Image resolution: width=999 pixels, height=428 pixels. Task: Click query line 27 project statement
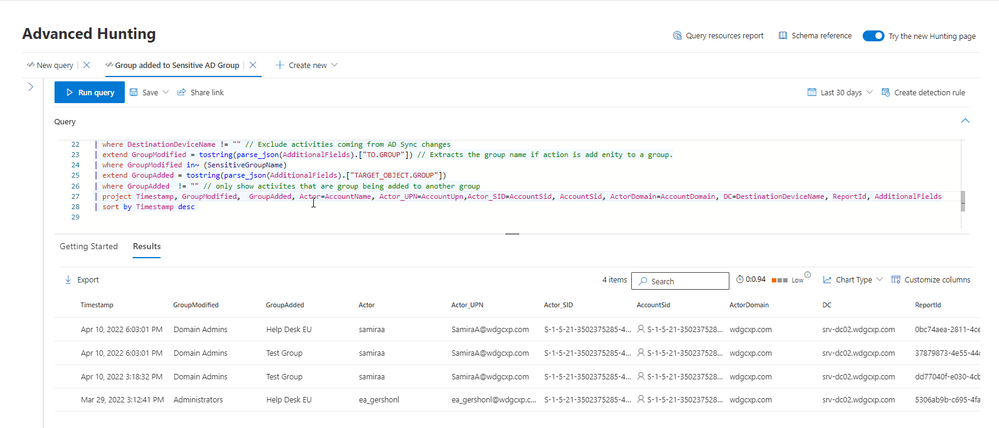pyautogui.click(x=521, y=197)
